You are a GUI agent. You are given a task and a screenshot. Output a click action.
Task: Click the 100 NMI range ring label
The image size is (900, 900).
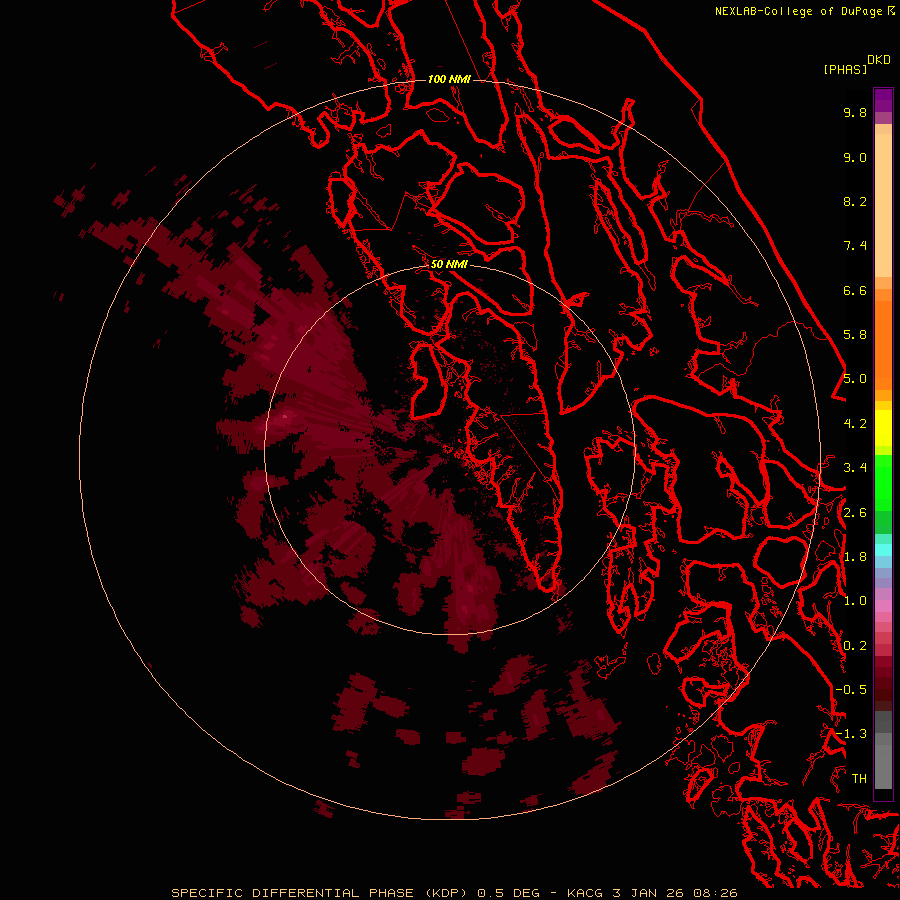point(449,79)
